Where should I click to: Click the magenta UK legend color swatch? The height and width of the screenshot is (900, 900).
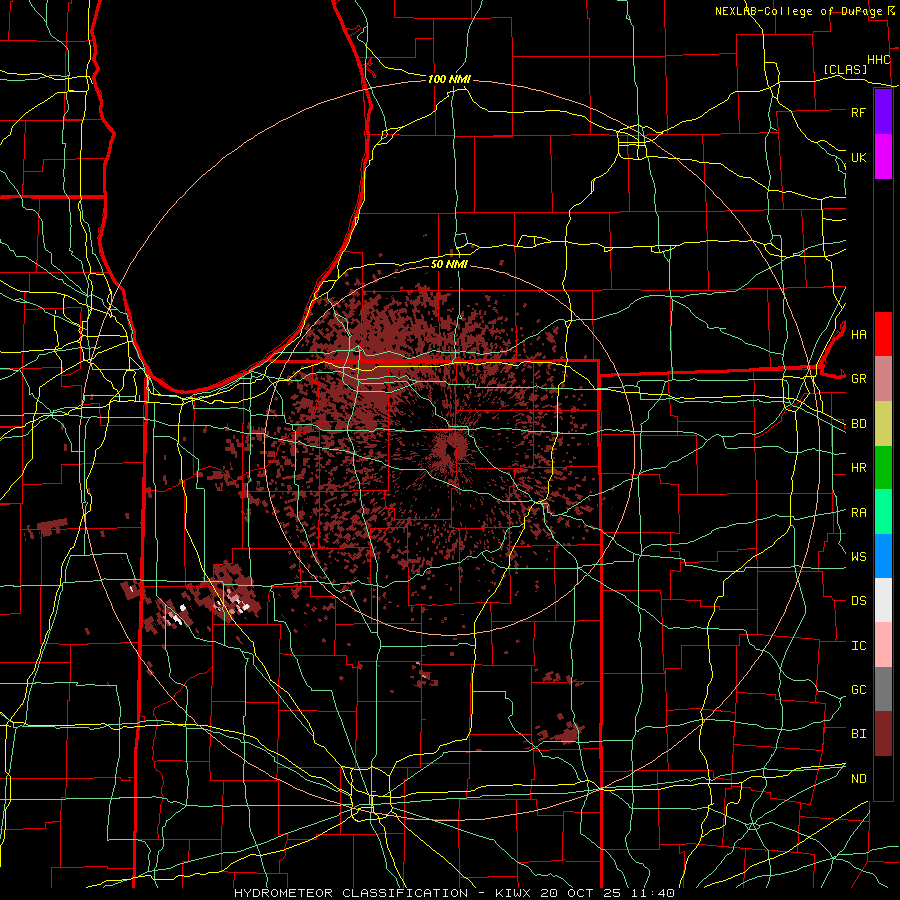[x=883, y=157]
